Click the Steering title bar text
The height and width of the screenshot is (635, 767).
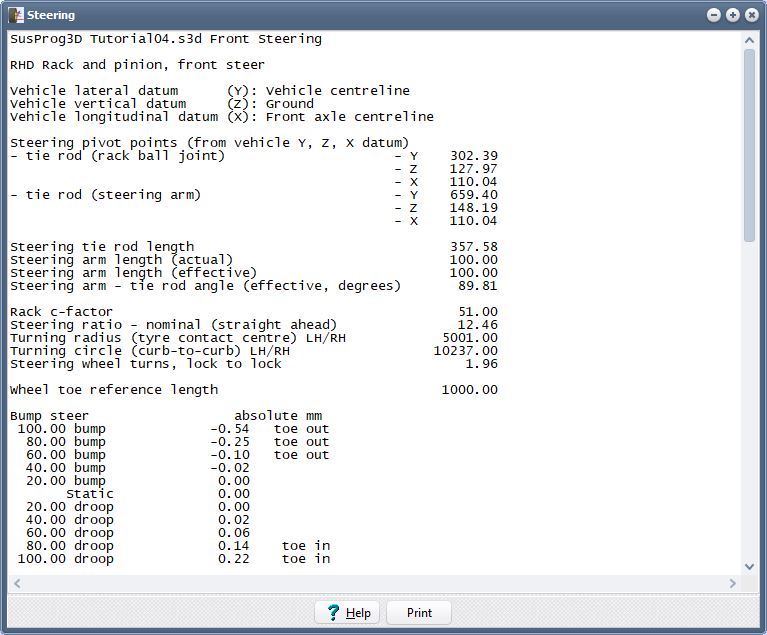pos(51,15)
